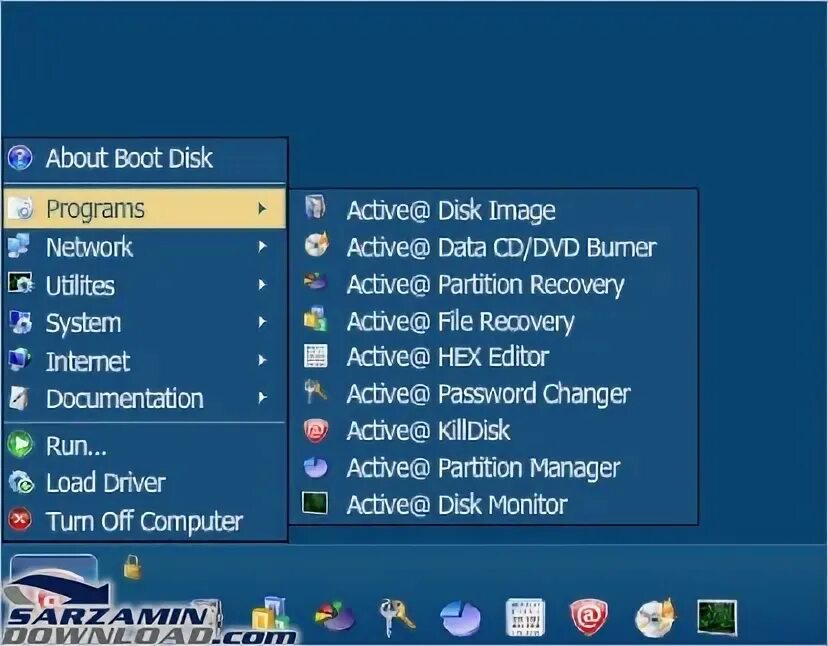Open About Boot Disk

[145, 158]
